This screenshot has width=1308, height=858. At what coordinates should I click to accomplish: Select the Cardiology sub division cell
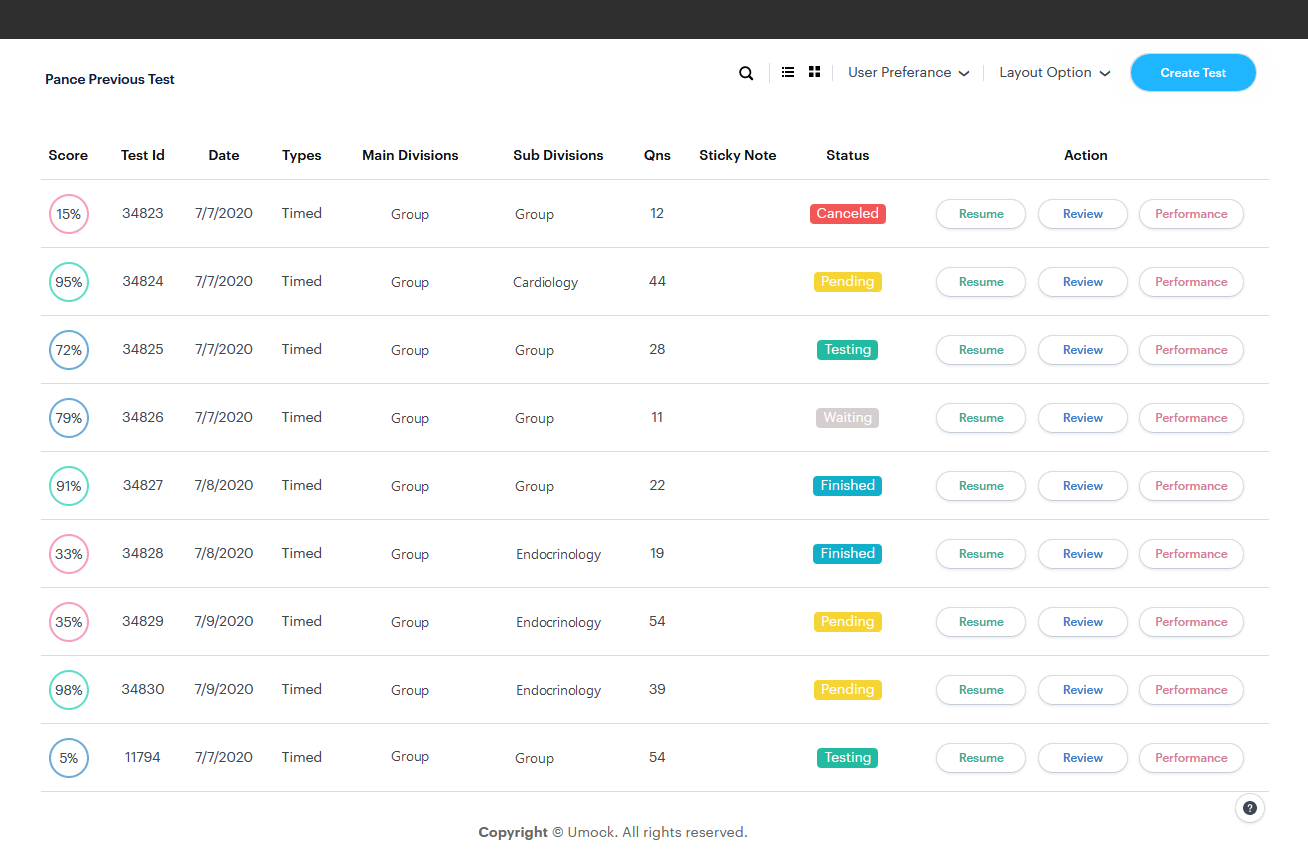click(x=546, y=282)
